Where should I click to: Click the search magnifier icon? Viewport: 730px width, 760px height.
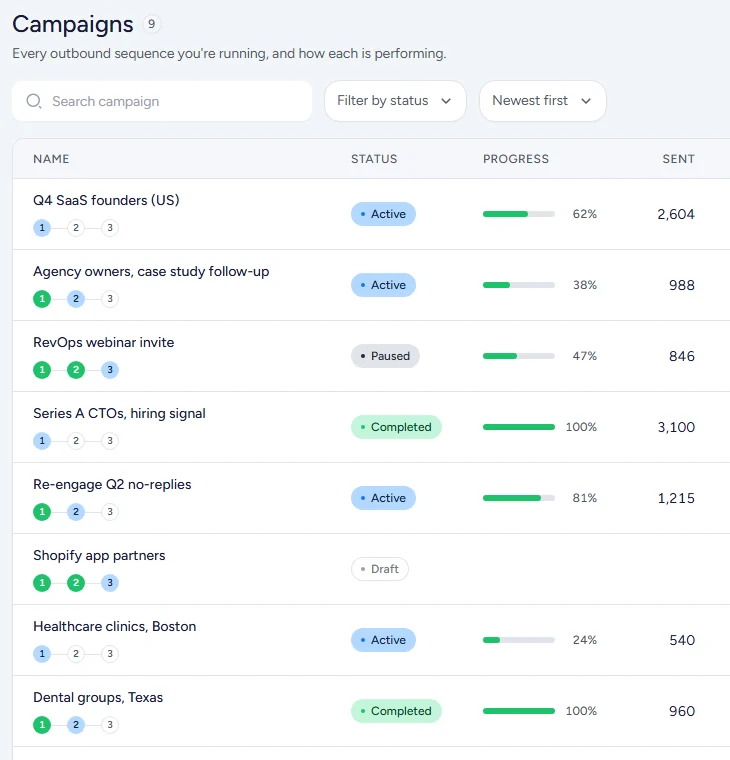(x=33, y=101)
